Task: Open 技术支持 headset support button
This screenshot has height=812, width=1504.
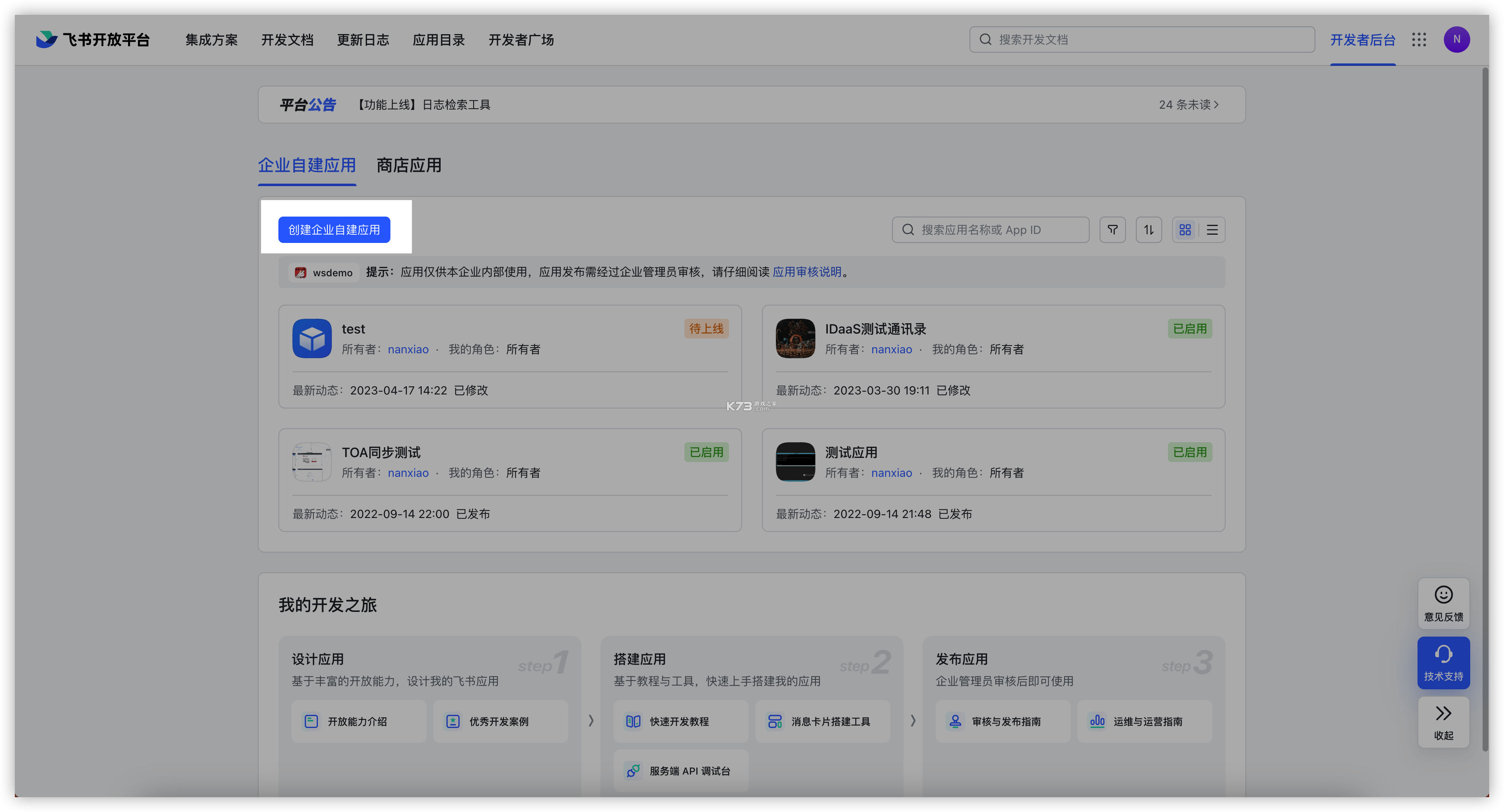Action: coord(1443,663)
